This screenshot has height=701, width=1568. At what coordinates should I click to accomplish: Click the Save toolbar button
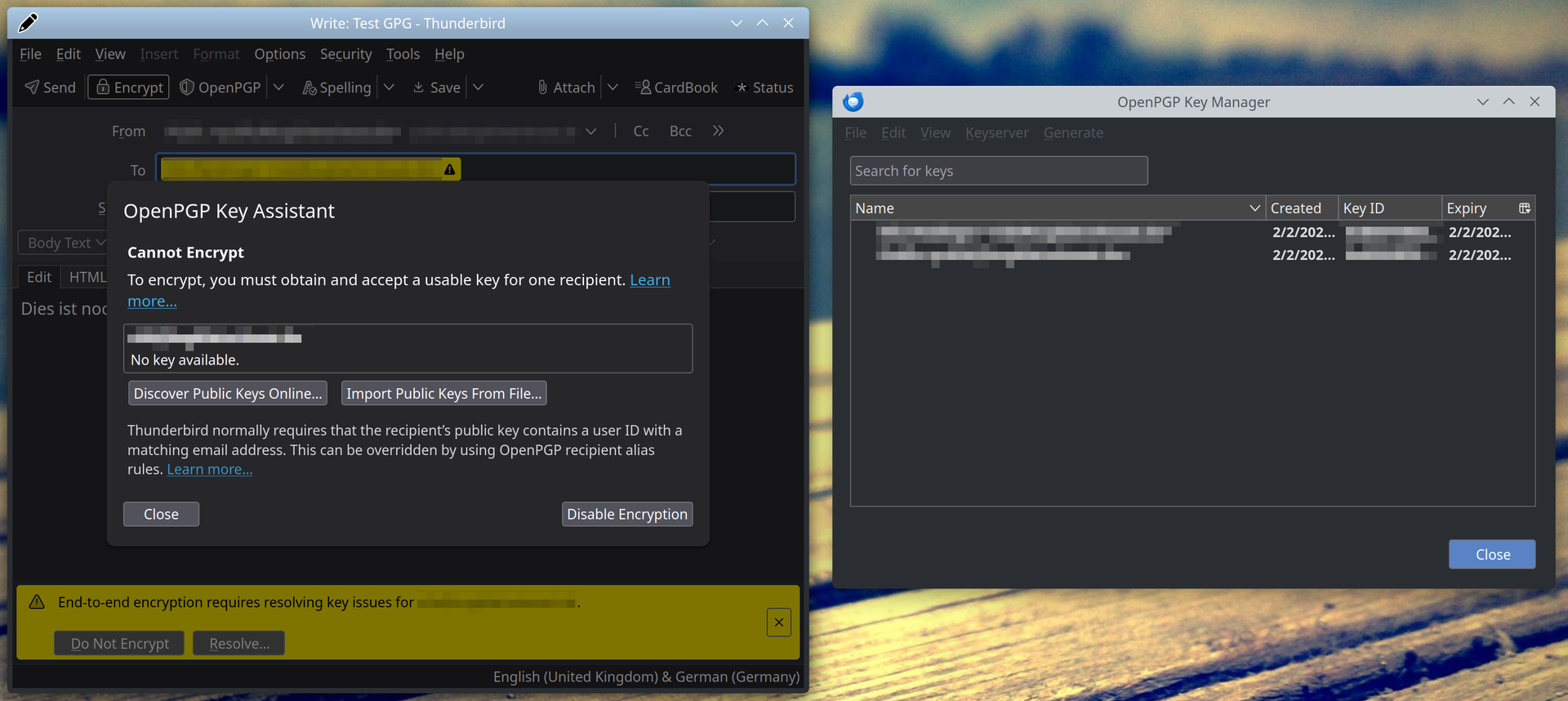(x=436, y=87)
